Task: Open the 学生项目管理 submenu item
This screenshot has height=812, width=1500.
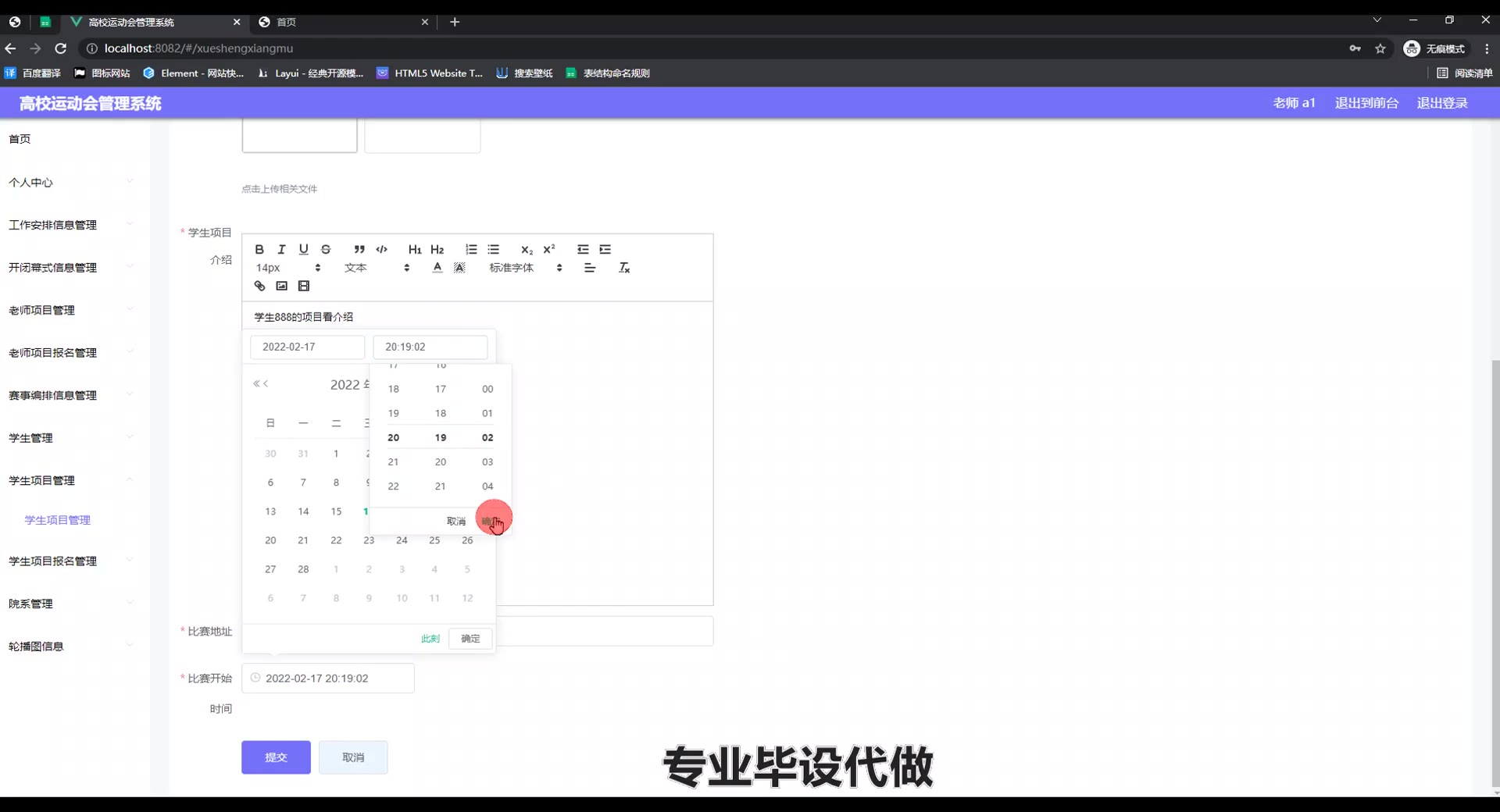Action: 58,520
